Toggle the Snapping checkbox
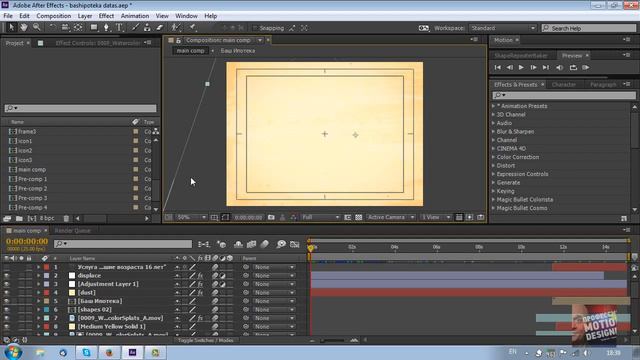 (x=255, y=28)
